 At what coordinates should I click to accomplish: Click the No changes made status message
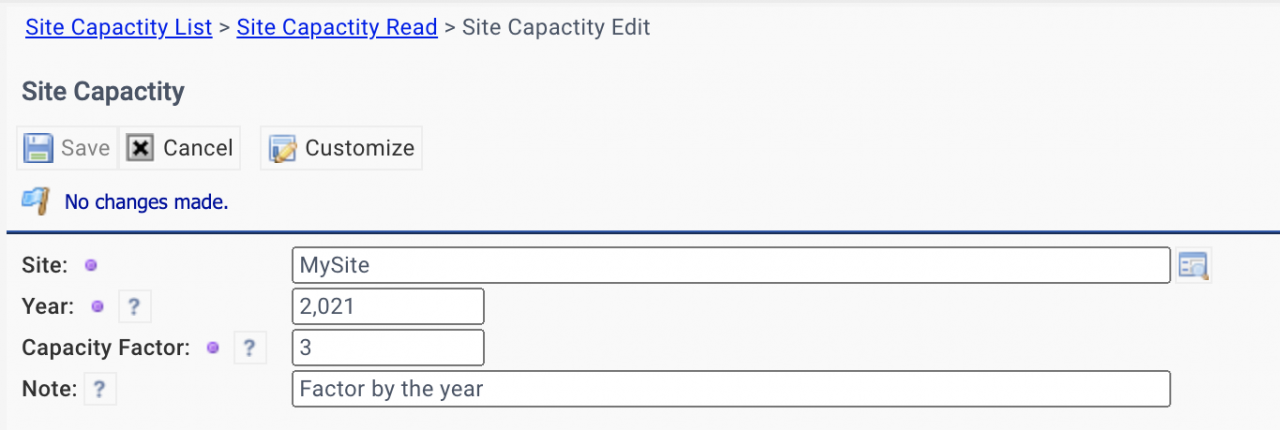147,202
